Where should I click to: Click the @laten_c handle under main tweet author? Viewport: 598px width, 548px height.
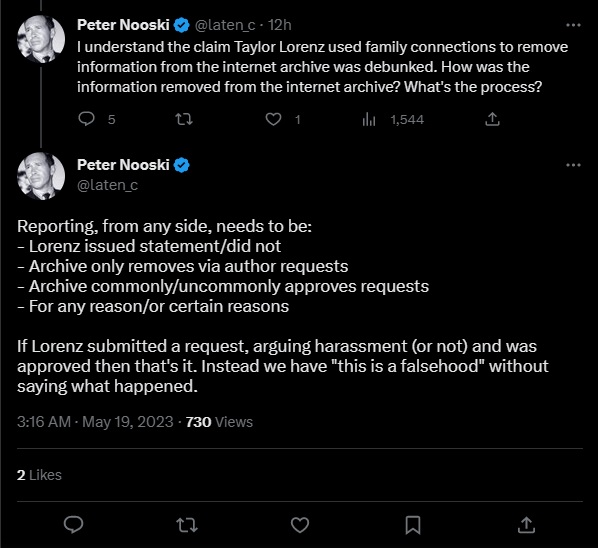[108, 185]
